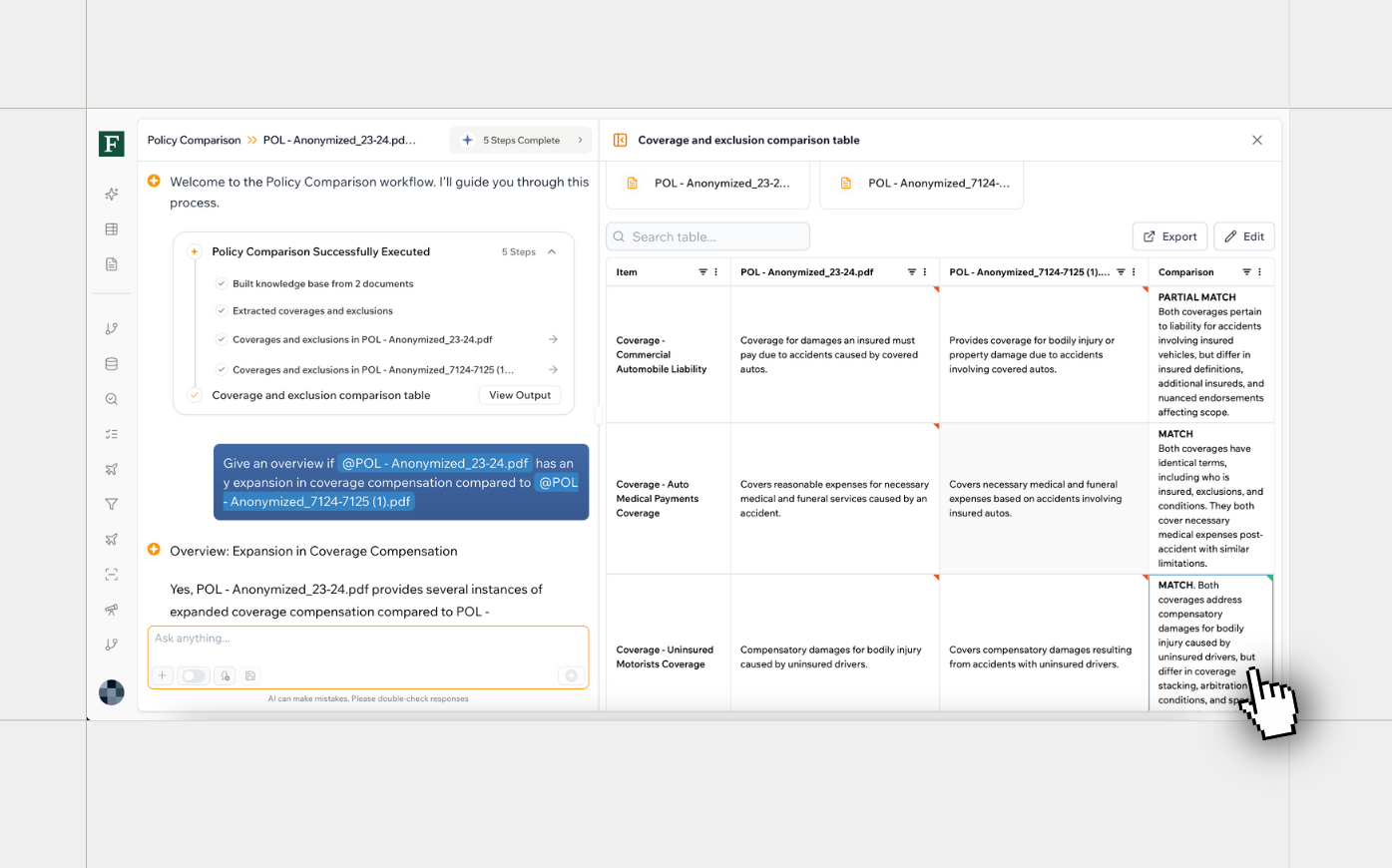Open the POL - Anonymized_23-2... document tab
The height and width of the screenshot is (868, 1392).
(x=708, y=184)
